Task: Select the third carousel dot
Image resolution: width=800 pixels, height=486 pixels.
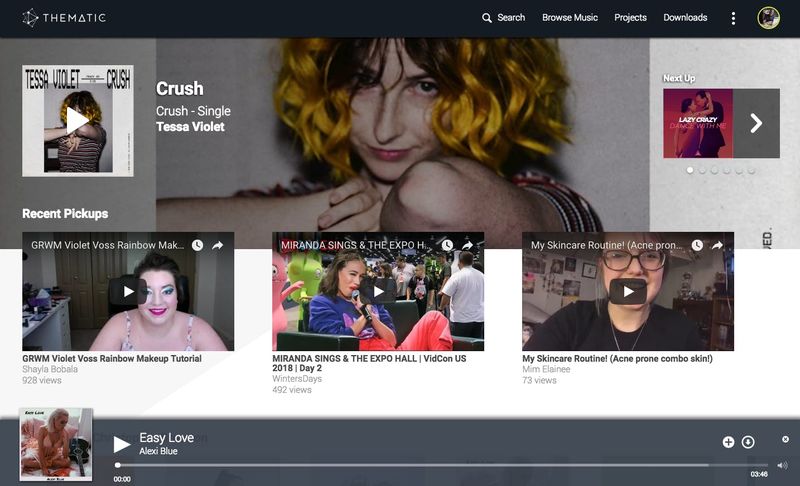Action: point(714,170)
